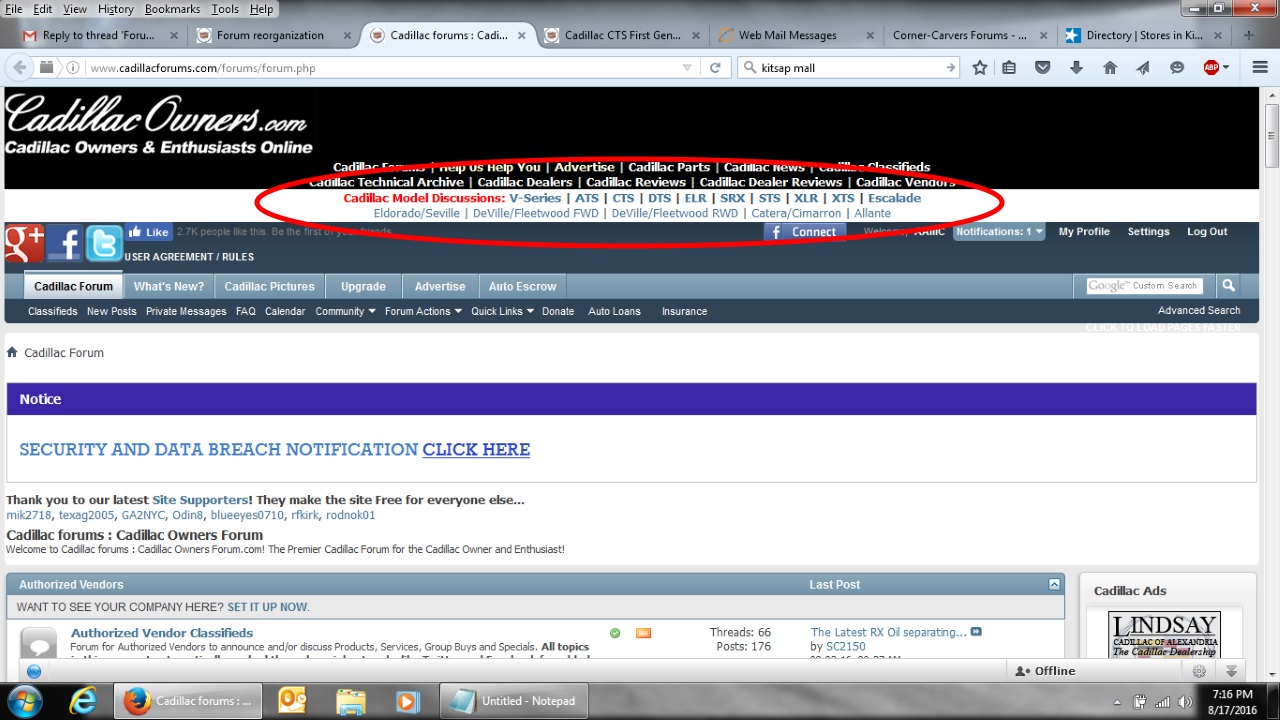1280x720 pixels.
Task: Open the Site Supporters link
Action: (200, 499)
